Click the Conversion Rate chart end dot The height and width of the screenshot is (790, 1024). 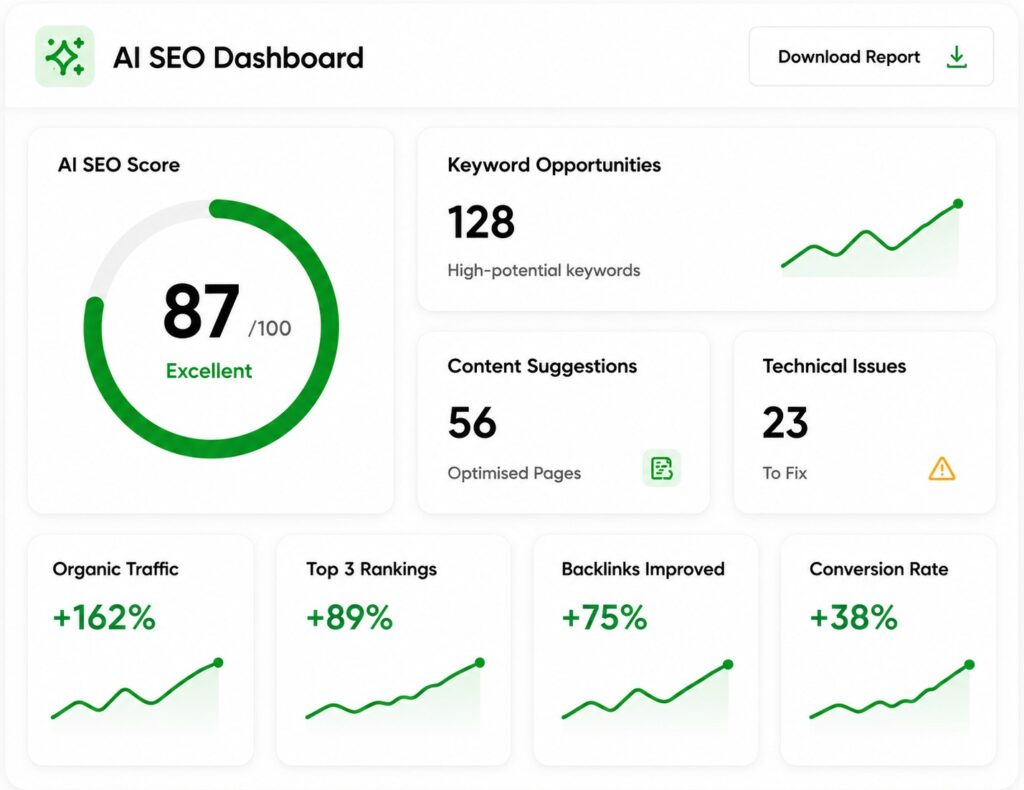coord(969,665)
